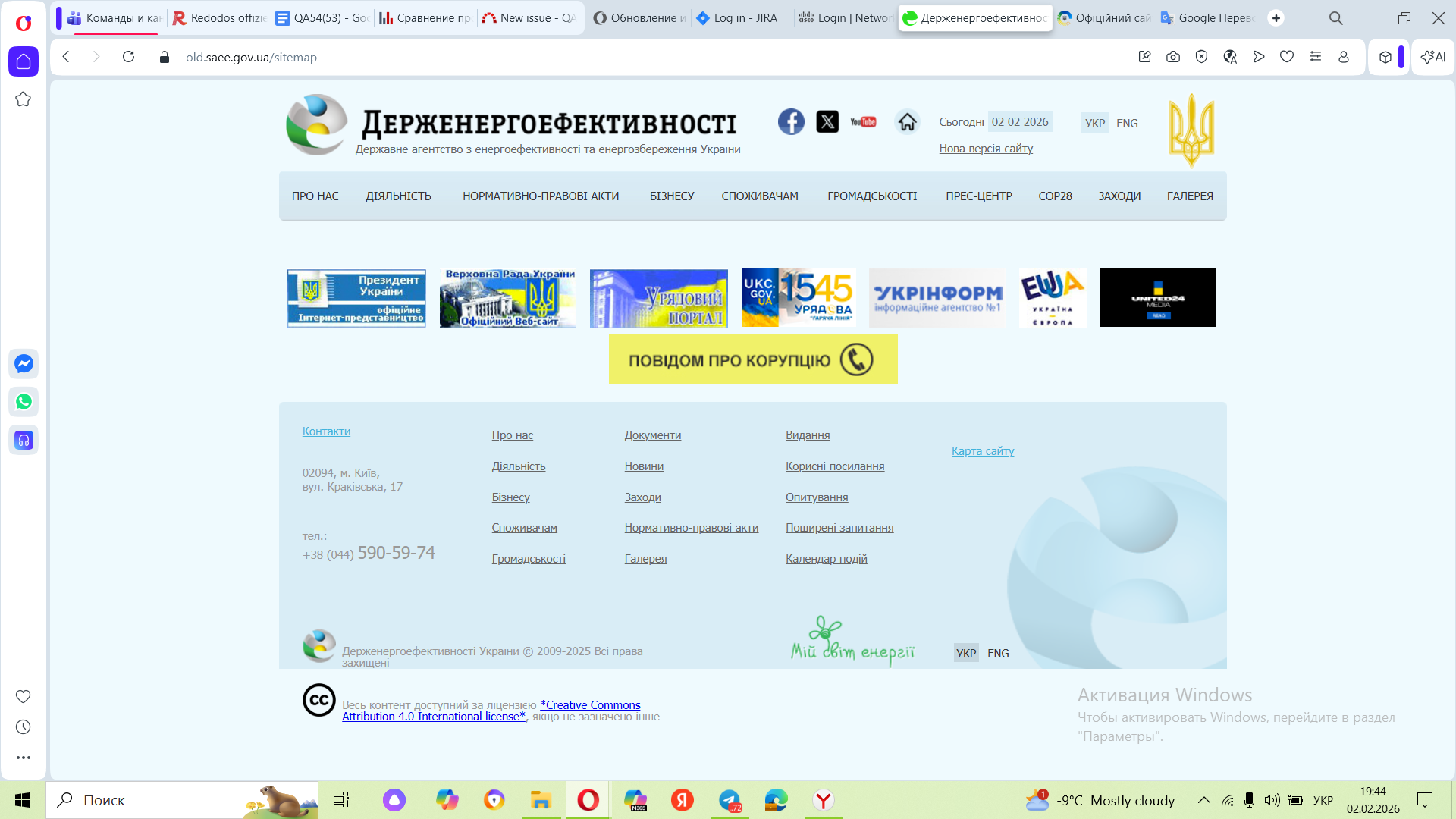Expand ДІЯЛЬНІСТЬ navigation menu
The height and width of the screenshot is (819, 1456).
coord(398,196)
